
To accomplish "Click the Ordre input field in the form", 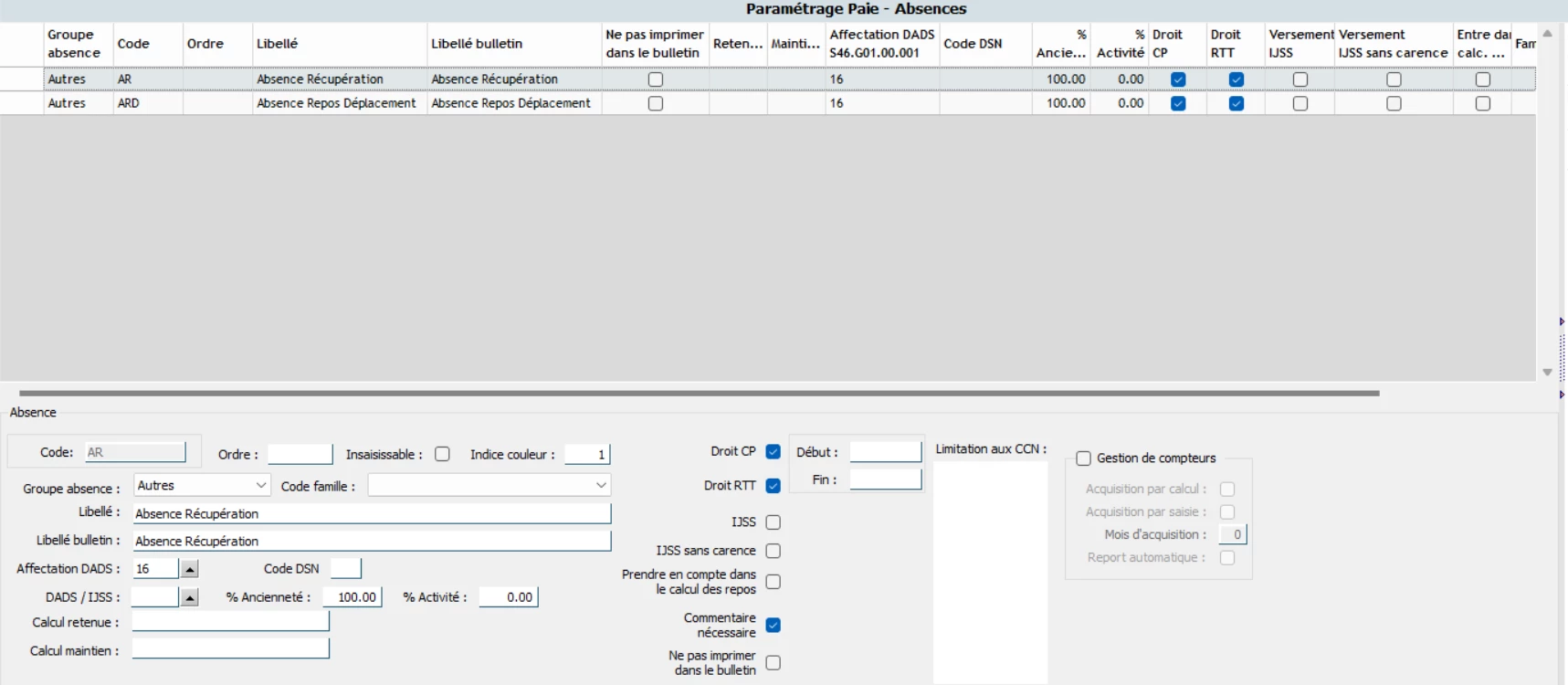I will tap(300, 454).
